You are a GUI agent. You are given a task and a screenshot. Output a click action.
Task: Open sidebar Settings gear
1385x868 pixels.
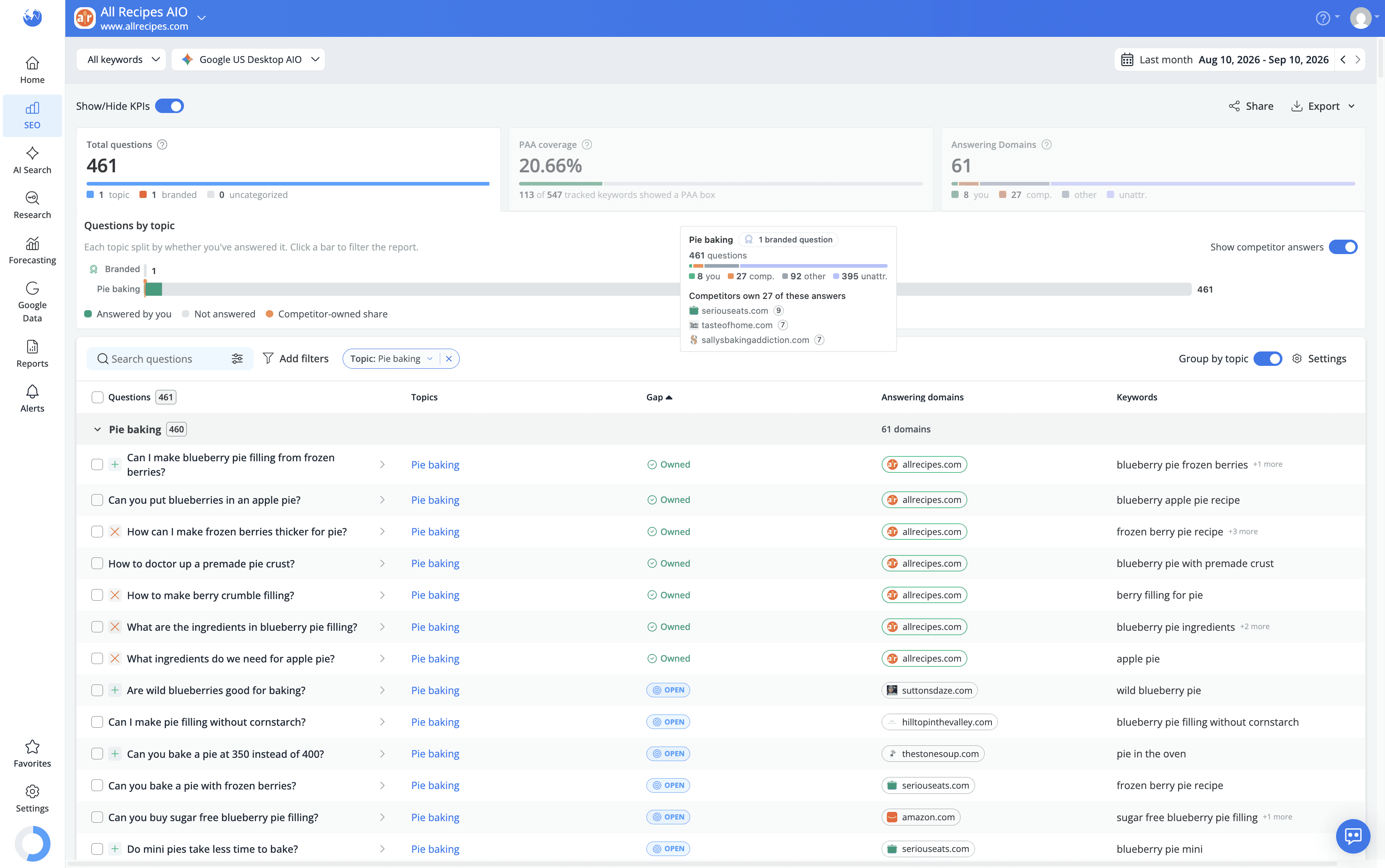coord(32,799)
